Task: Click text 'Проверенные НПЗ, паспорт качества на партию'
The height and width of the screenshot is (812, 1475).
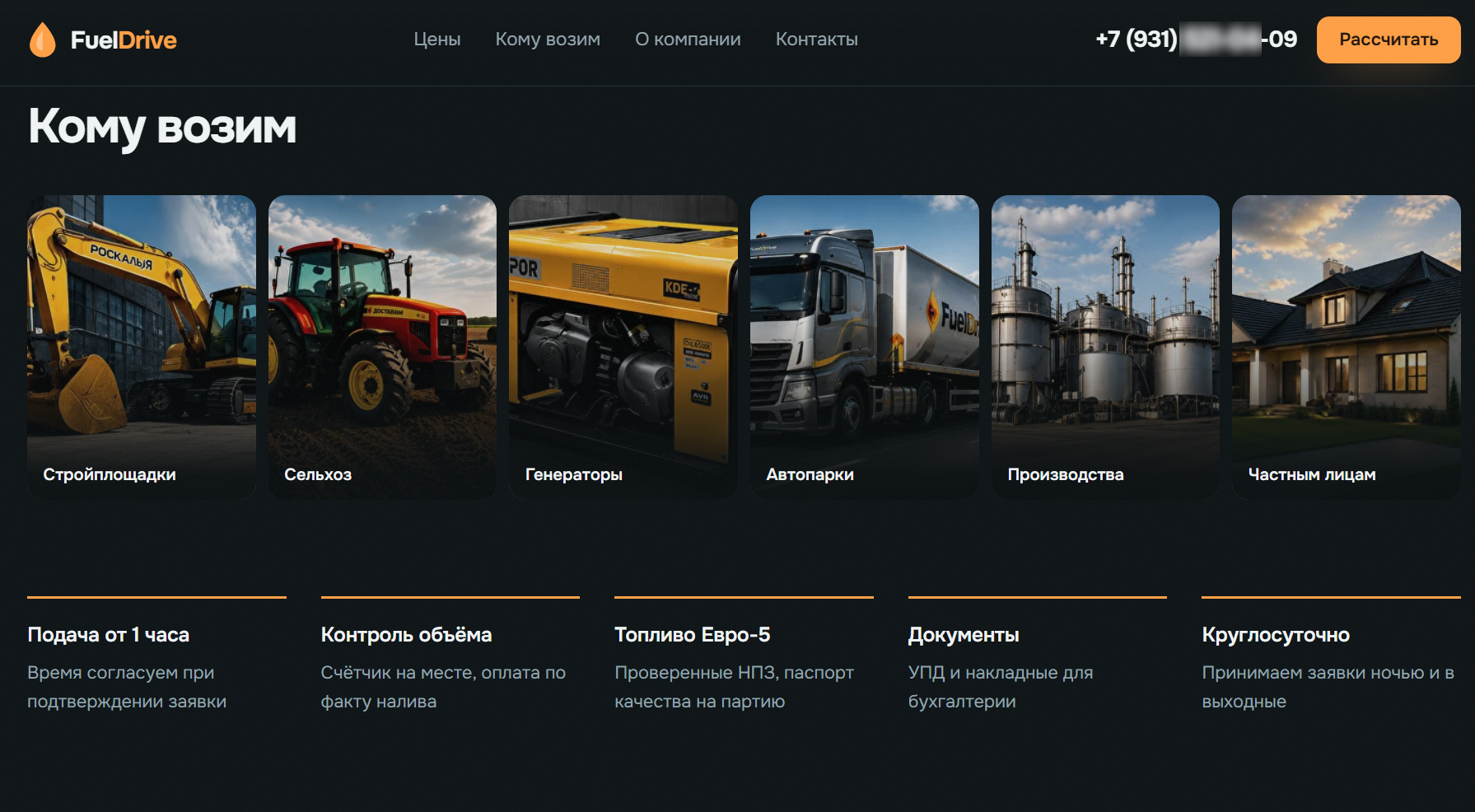Action: [735, 687]
